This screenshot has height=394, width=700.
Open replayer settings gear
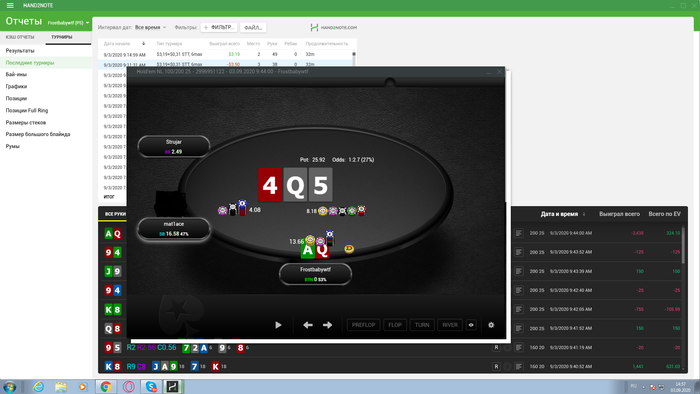pyautogui.click(x=491, y=325)
